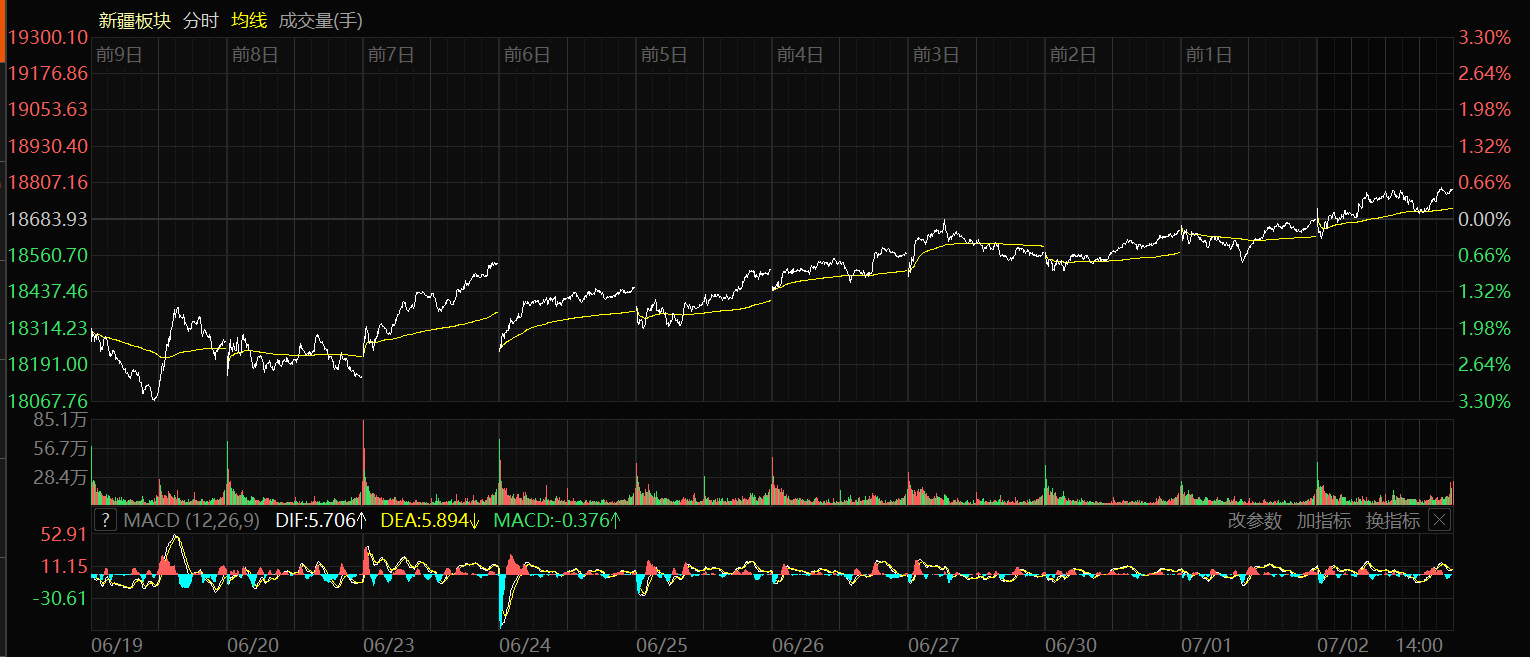Click the 前9日 day marker
Image resolution: width=1530 pixels, height=657 pixels.
click(119, 55)
